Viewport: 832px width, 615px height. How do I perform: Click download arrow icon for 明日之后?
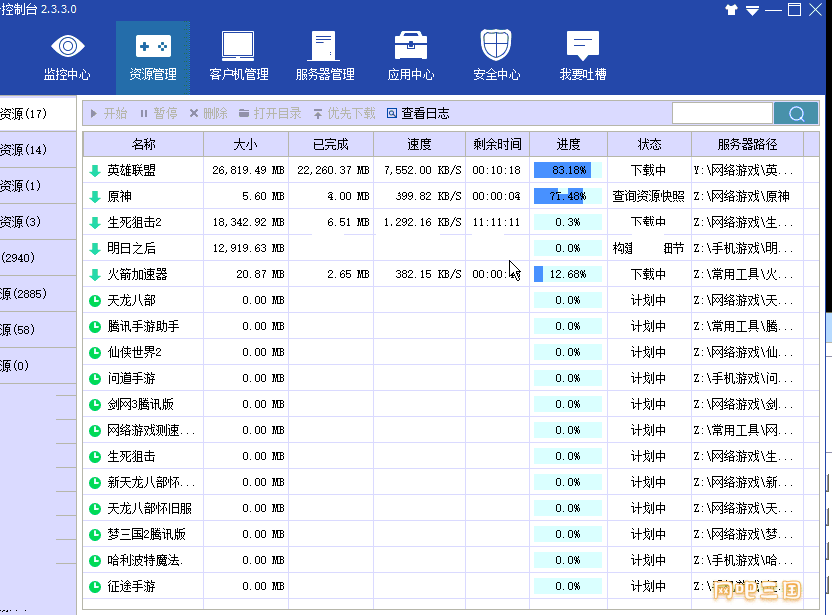point(95,248)
